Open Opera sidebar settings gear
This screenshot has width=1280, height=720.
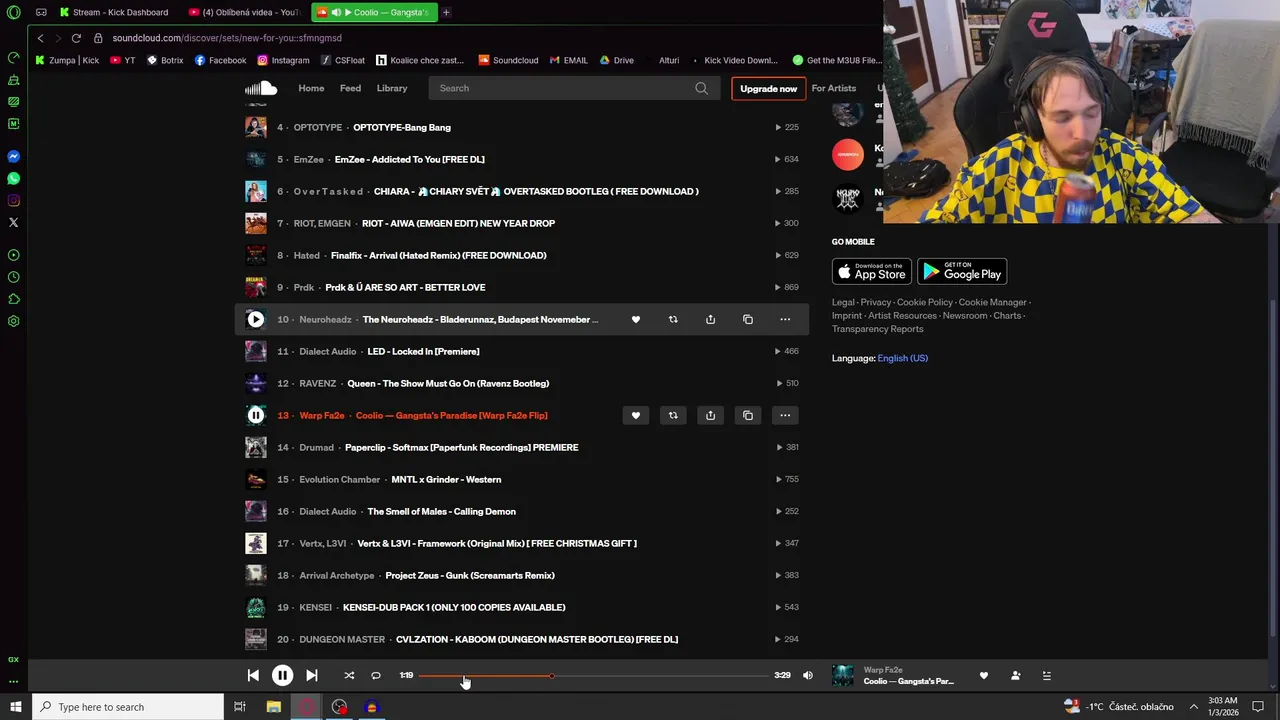click(x=14, y=321)
